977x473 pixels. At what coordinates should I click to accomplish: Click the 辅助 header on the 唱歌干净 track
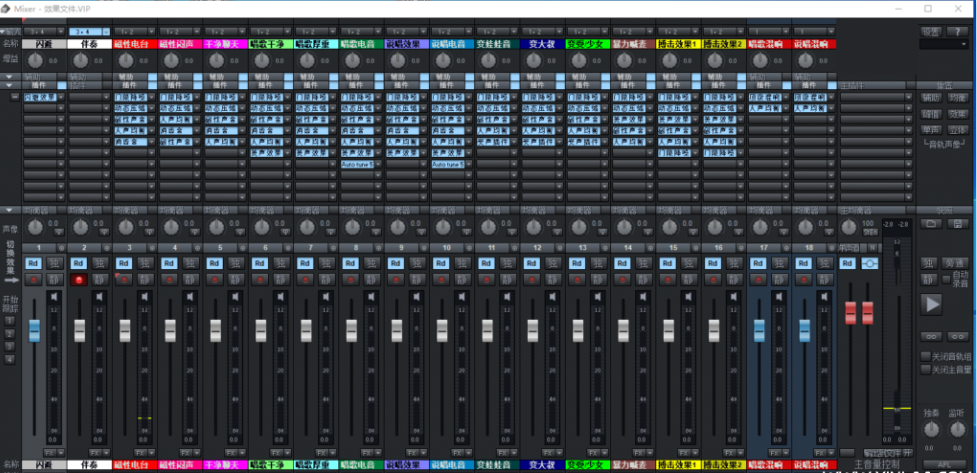(x=262, y=76)
